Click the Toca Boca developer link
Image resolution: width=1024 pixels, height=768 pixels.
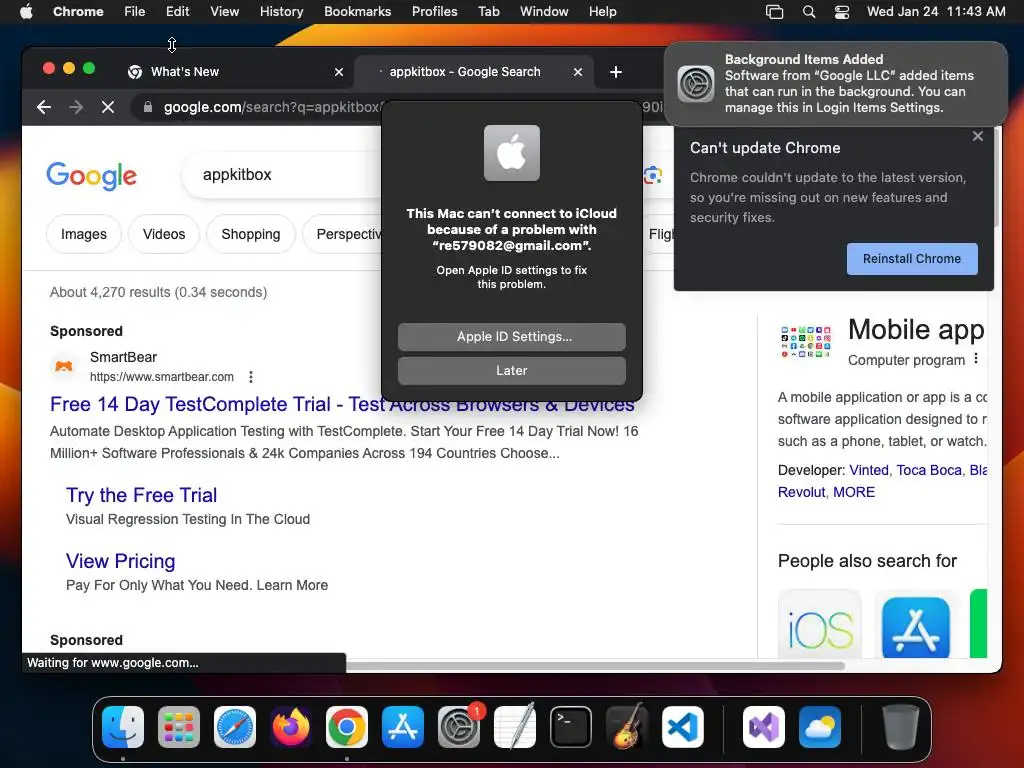(929, 470)
